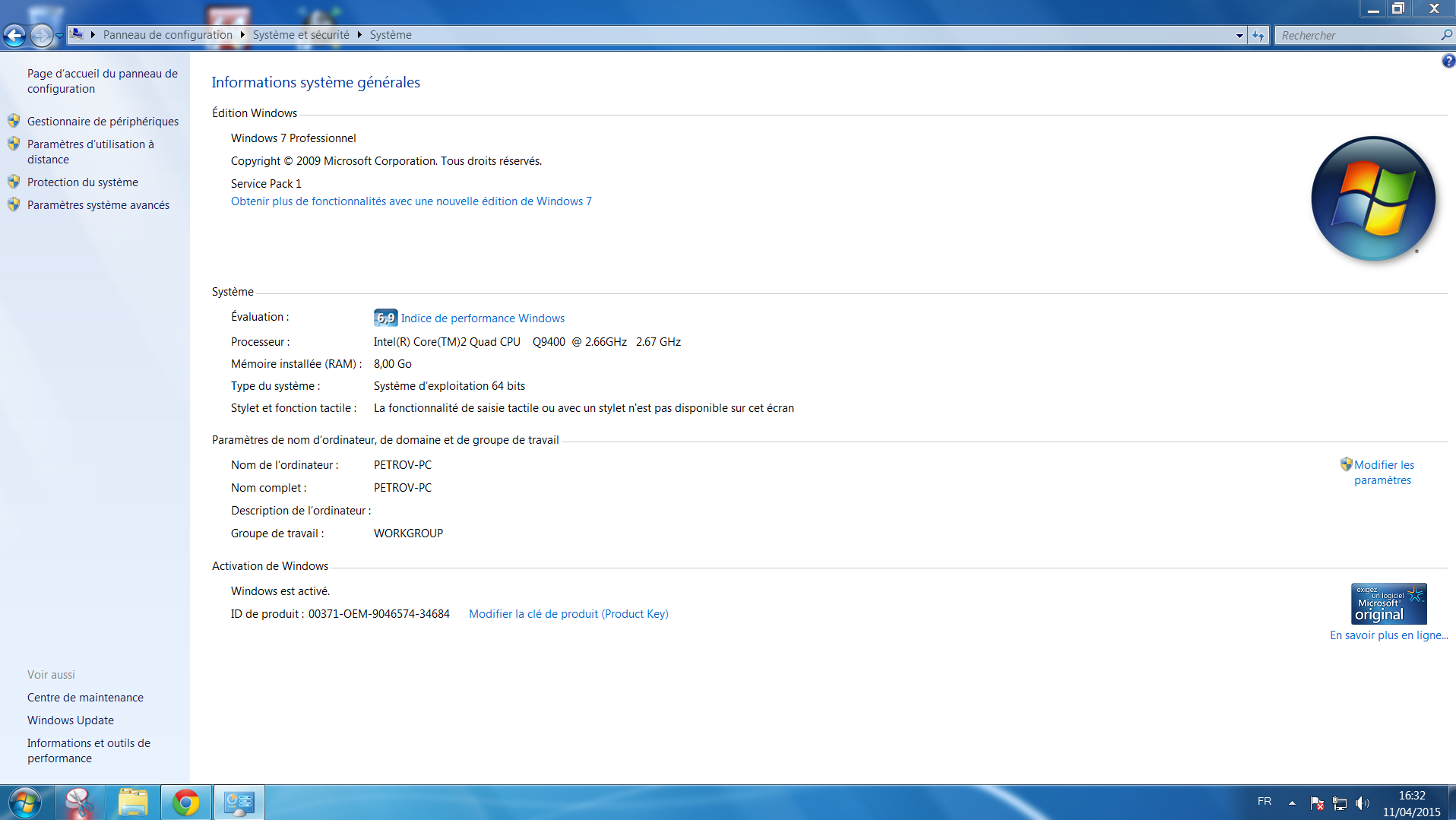1456x820 pixels.
Task: Open the Windows Start menu orb
Action: coord(24,803)
